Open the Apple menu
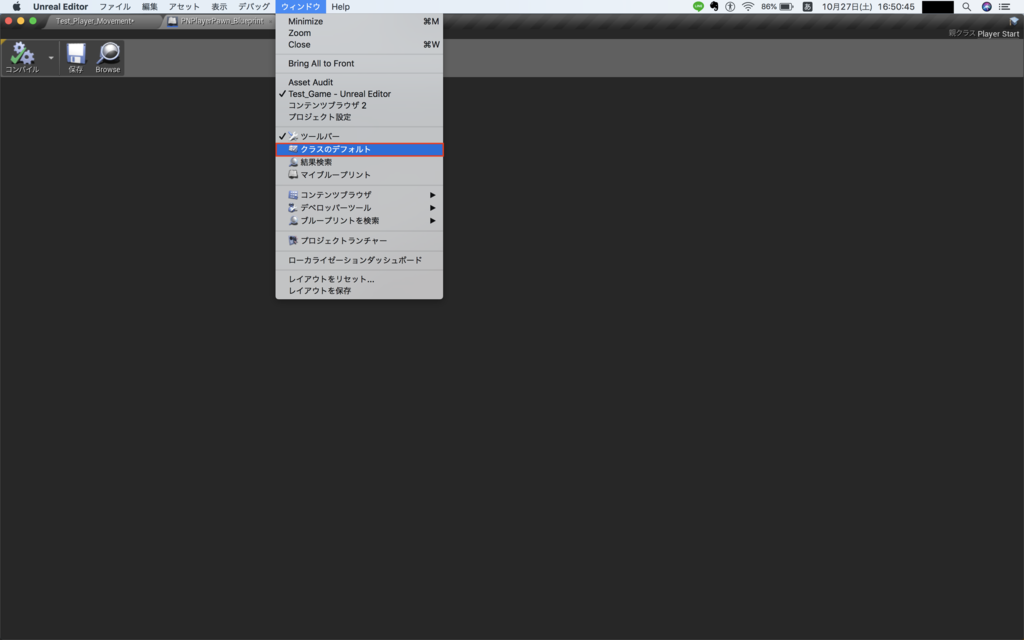This screenshot has width=1024, height=640. click(x=16, y=7)
